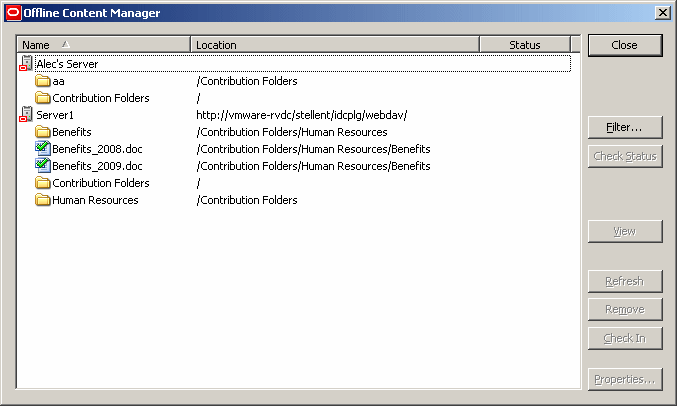677x406 pixels.
Task: Click the Oracle icon in title bar
Action: [x=12, y=12]
